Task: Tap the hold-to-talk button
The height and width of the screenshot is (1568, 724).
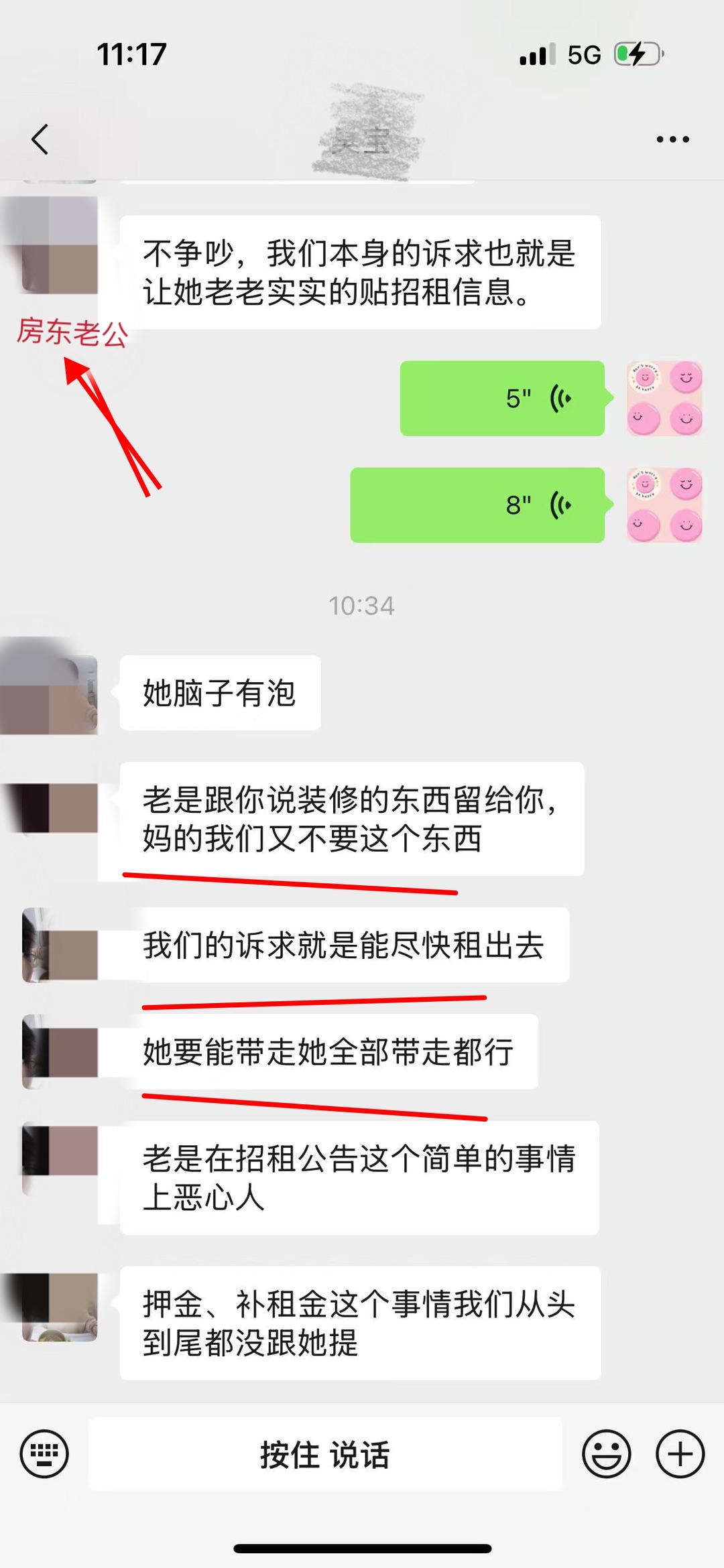Action: pos(325,1454)
